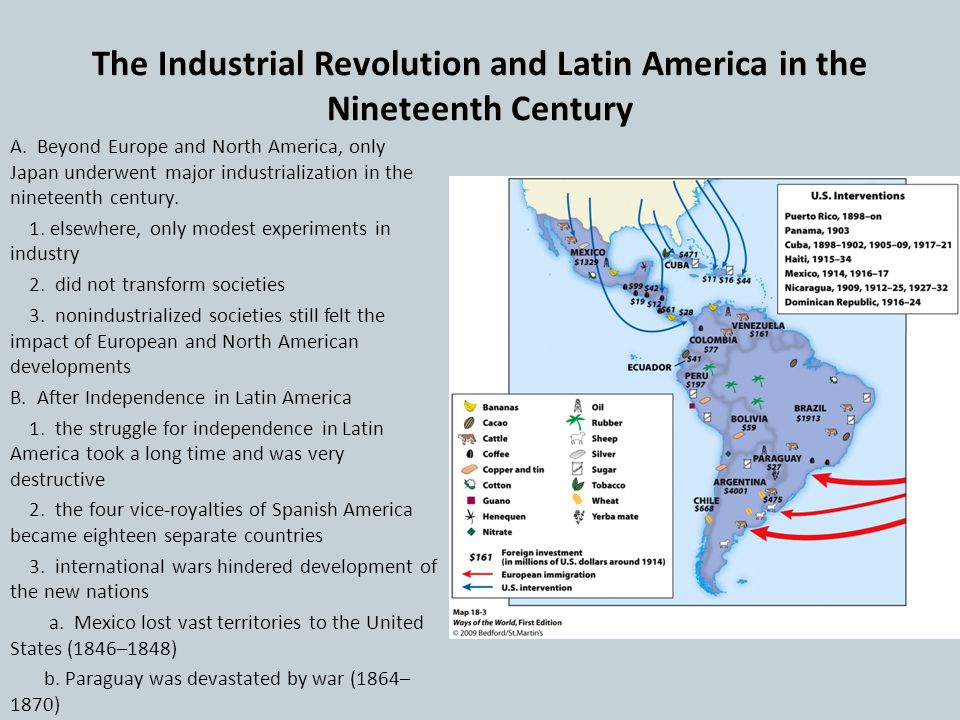Viewport: 960px width, 720px height.
Task: Click the Bananas icon in the map legend
Action: (x=470, y=407)
